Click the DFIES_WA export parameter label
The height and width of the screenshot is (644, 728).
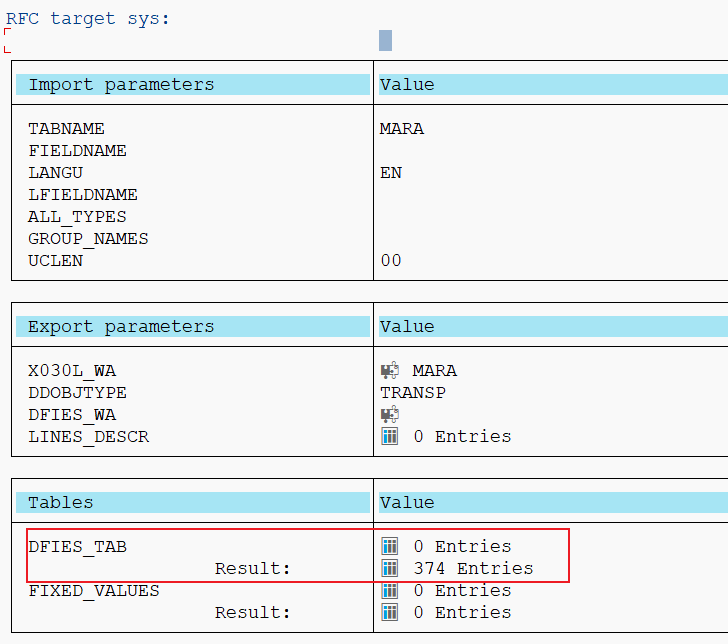coord(72,414)
